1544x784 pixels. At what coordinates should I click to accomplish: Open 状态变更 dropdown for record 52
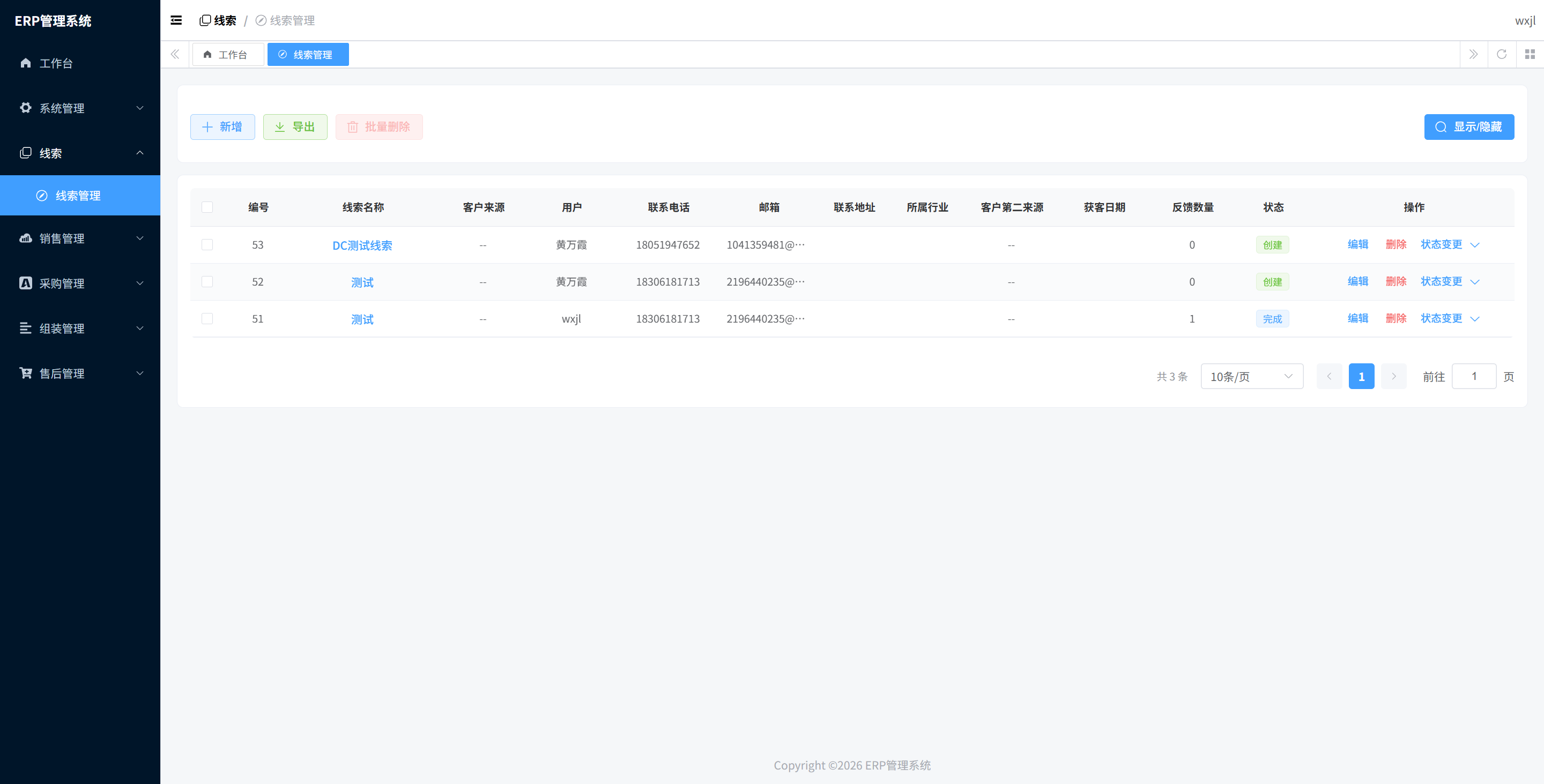1450,281
